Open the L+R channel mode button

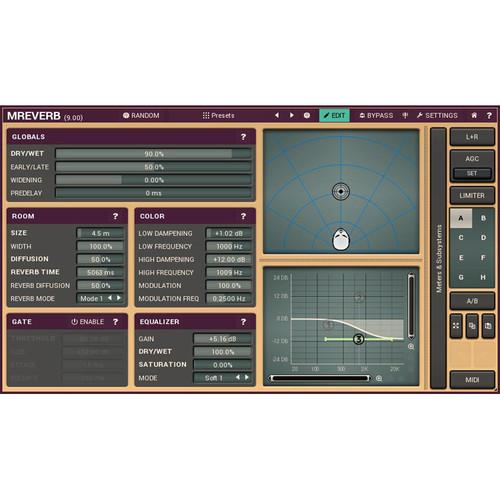472,137
